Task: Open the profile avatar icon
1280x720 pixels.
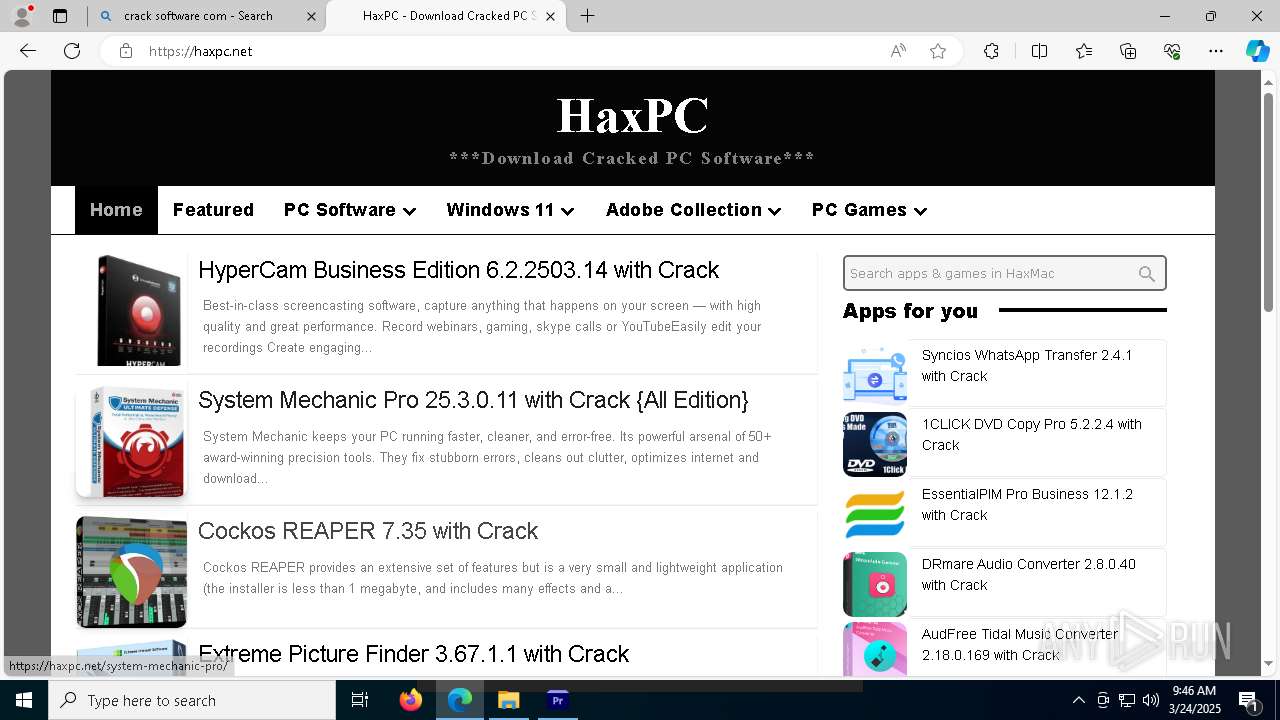Action: coord(22,16)
